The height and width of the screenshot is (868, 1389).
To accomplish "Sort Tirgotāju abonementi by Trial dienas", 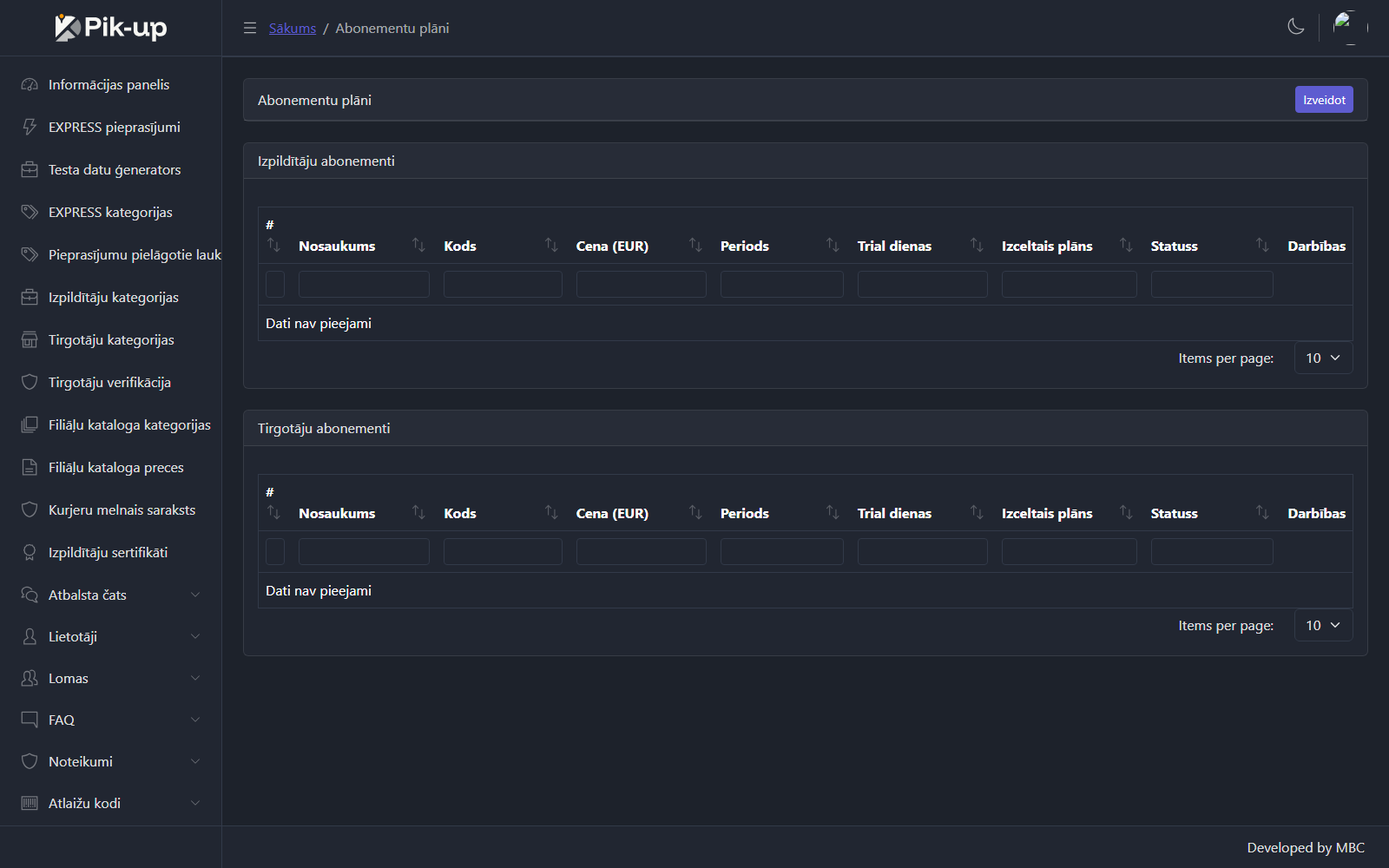I will pyautogui.click(x=977, y=513).
